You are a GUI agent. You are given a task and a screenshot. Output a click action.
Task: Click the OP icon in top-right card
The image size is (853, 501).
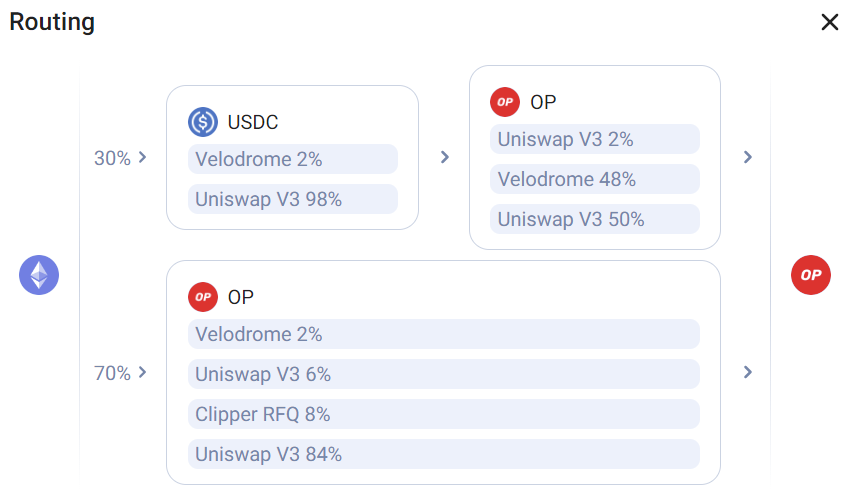click(x=505, y=102)
